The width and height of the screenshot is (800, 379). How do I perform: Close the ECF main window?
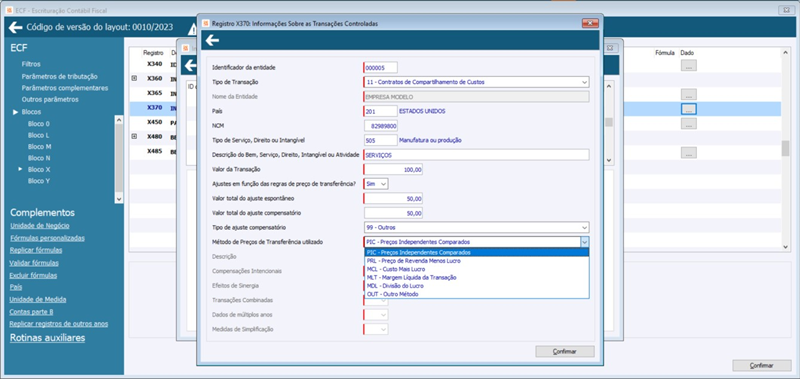tap(786, 10)
